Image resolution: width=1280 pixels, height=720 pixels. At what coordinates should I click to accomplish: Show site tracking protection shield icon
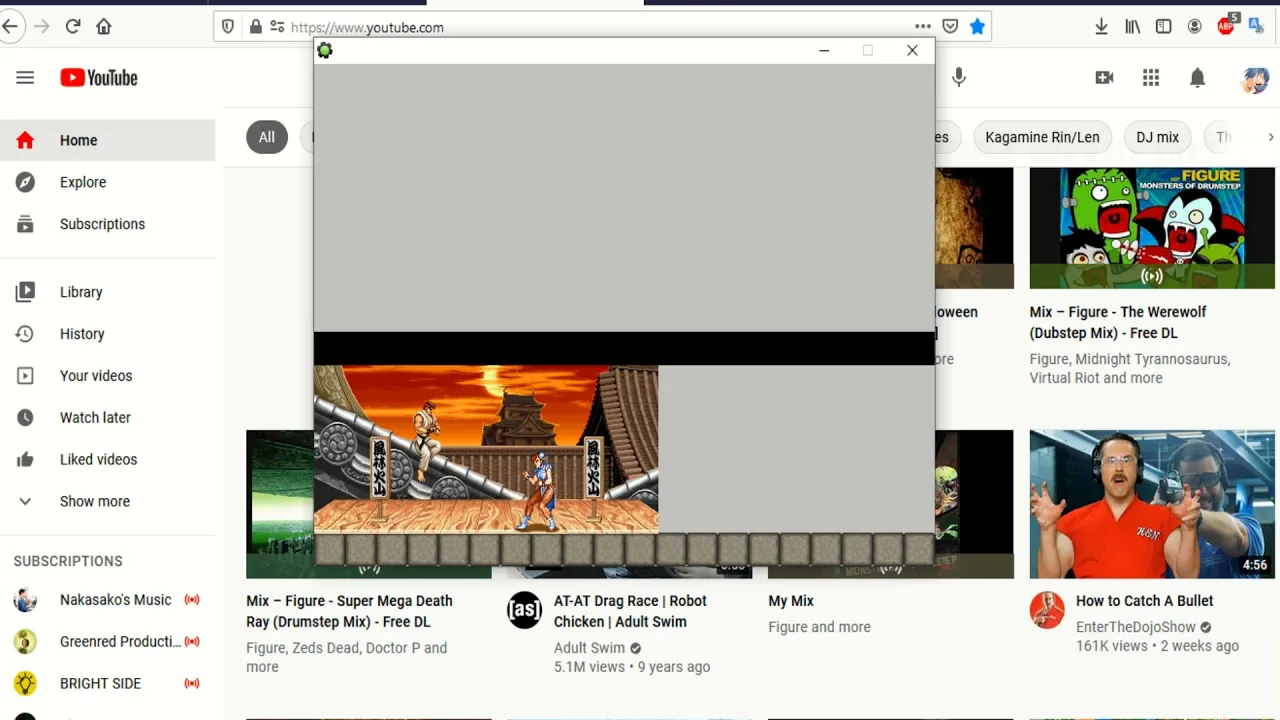228,27
